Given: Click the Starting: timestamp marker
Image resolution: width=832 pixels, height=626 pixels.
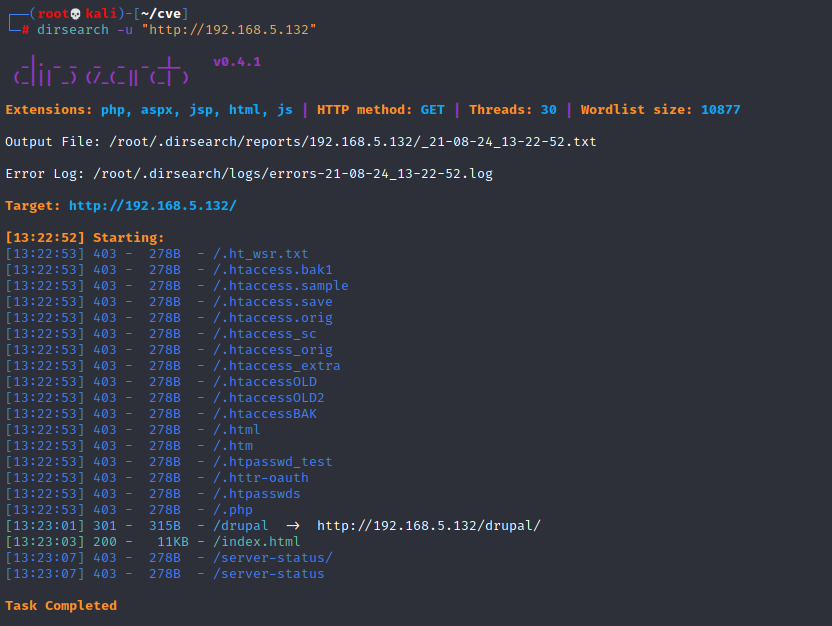Looking at the screenshot, I should (48, 237).
